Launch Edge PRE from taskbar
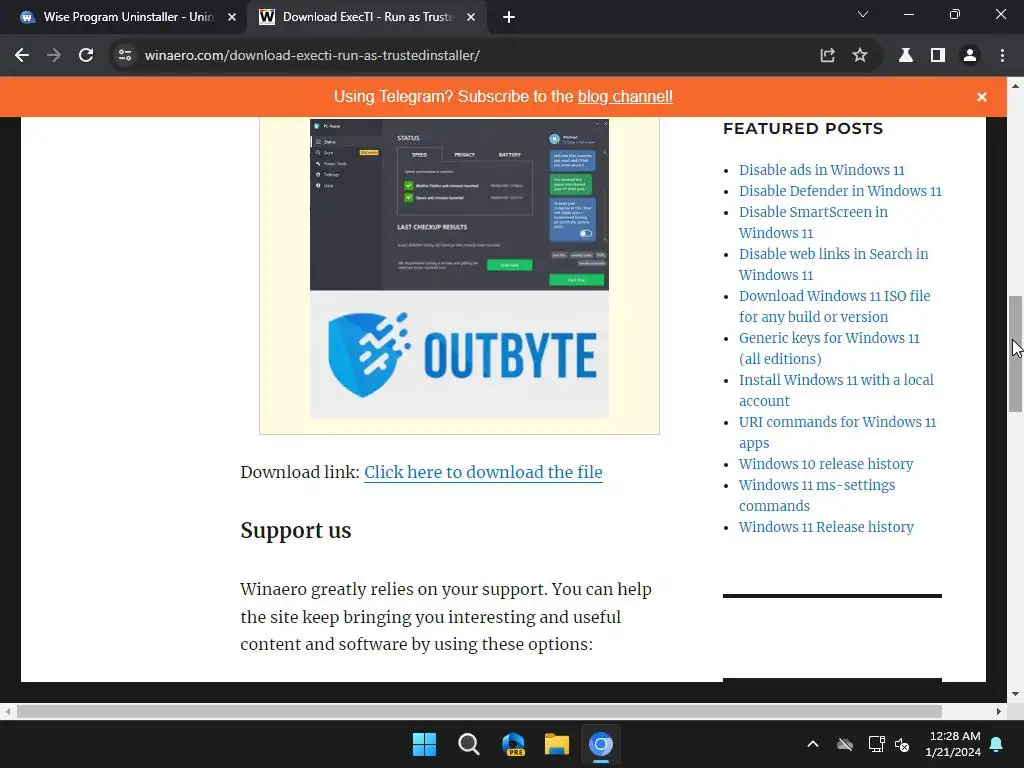Viewport: 1024px width, 768px height. pyautogui.click(x=513, y=744)
